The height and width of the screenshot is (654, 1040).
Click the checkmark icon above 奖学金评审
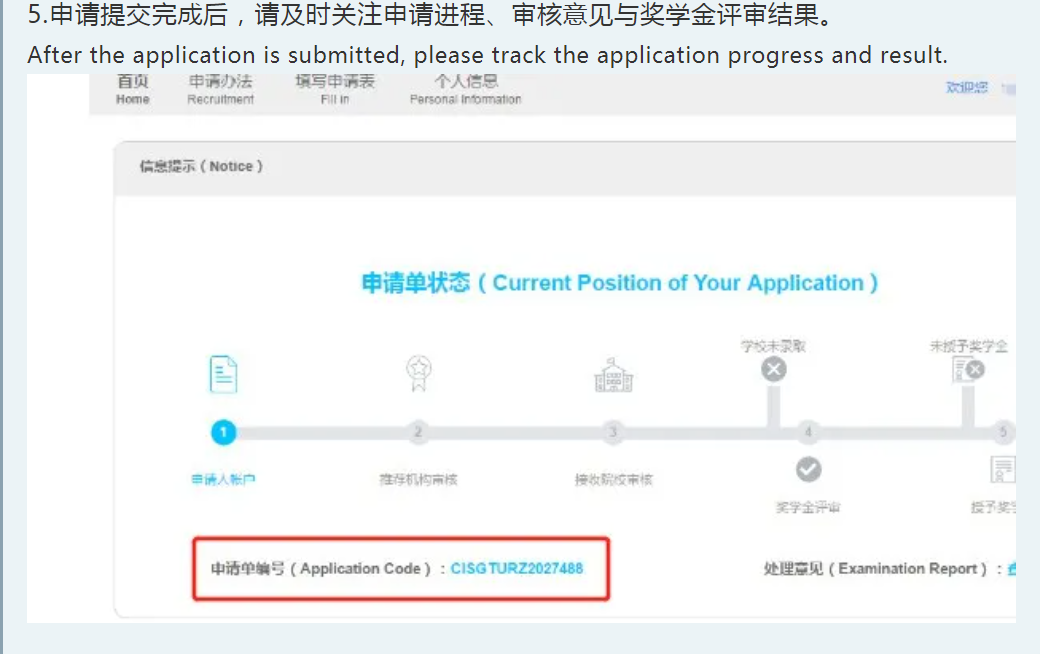coord(808,469)
